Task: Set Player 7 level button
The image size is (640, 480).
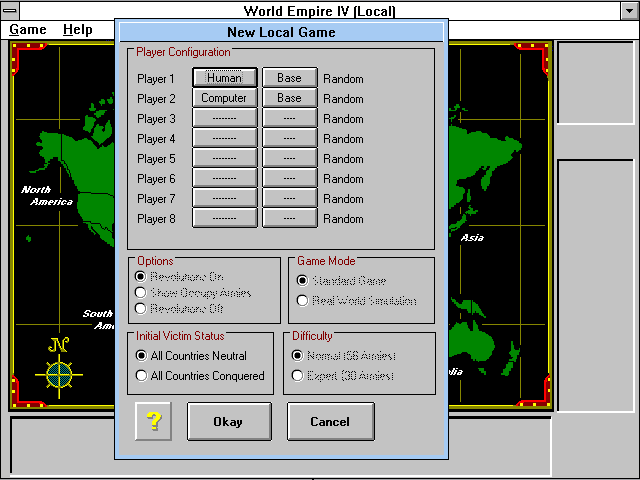Action: click(290, 198)
